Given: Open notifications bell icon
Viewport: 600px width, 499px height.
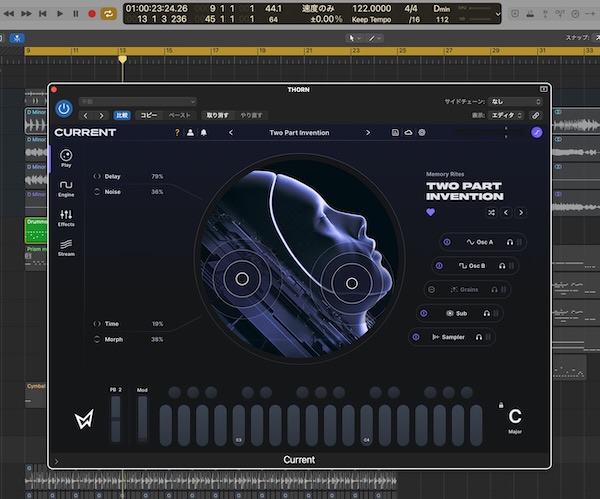Looking at the screenshot, I should click(204, 133).
